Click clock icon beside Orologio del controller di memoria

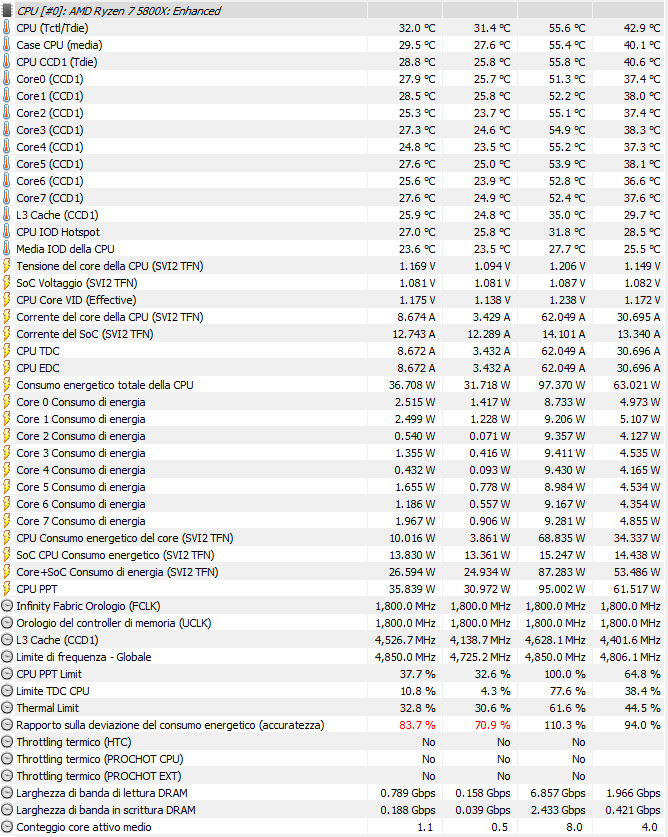[7, 623]
